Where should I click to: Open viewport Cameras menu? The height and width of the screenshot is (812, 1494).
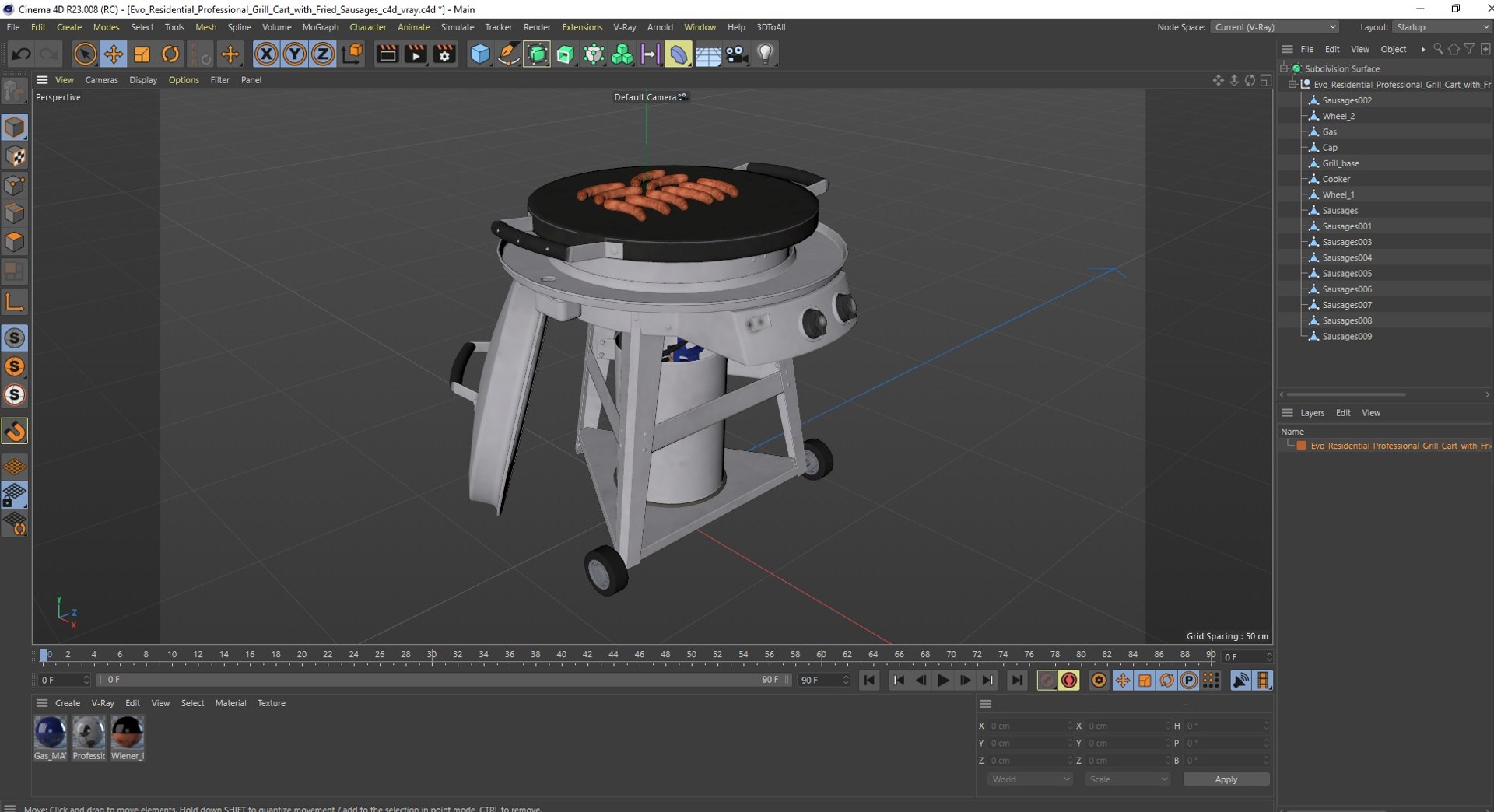click(x=101, y=80)
